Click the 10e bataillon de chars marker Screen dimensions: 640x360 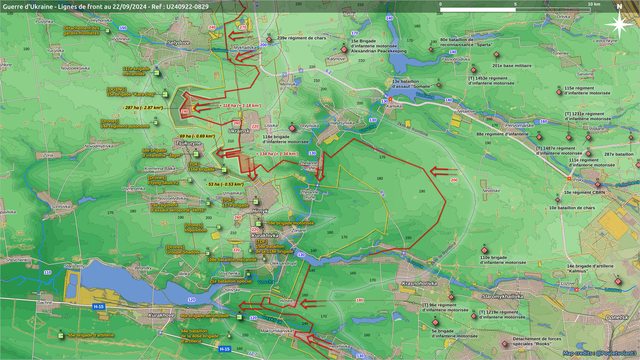(x=558, y=200)
